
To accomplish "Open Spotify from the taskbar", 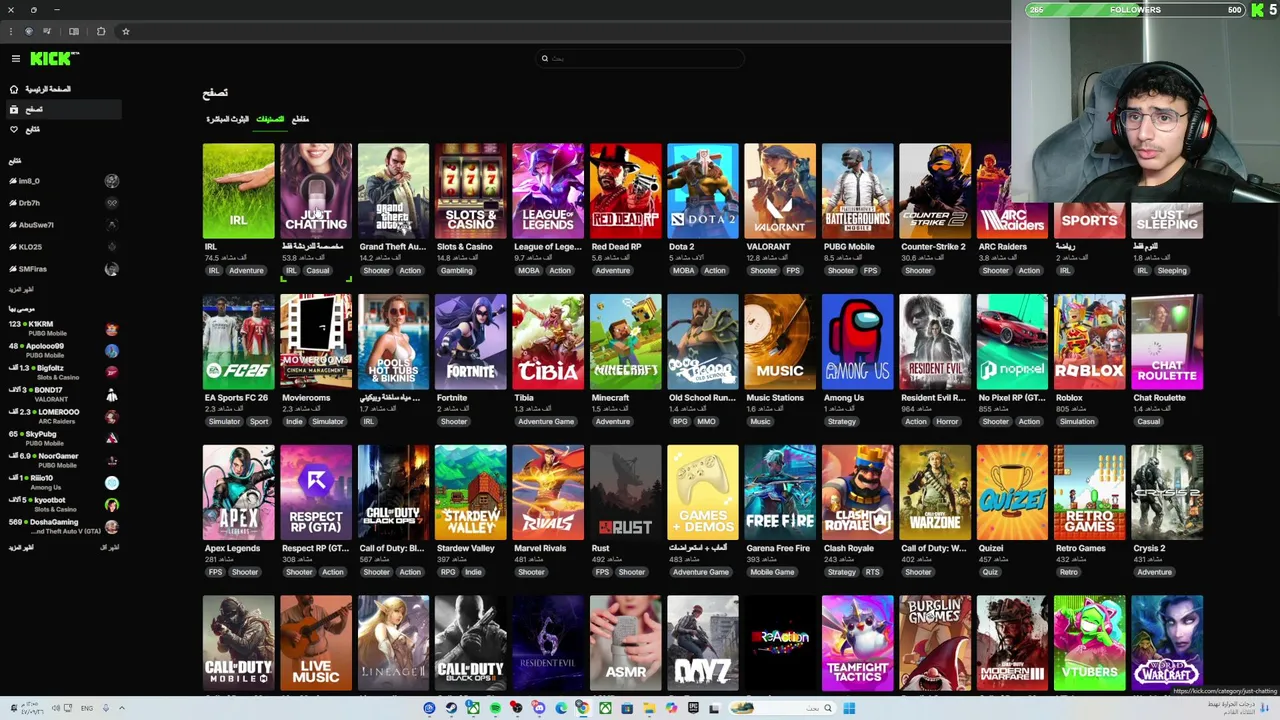I will 495,708.
